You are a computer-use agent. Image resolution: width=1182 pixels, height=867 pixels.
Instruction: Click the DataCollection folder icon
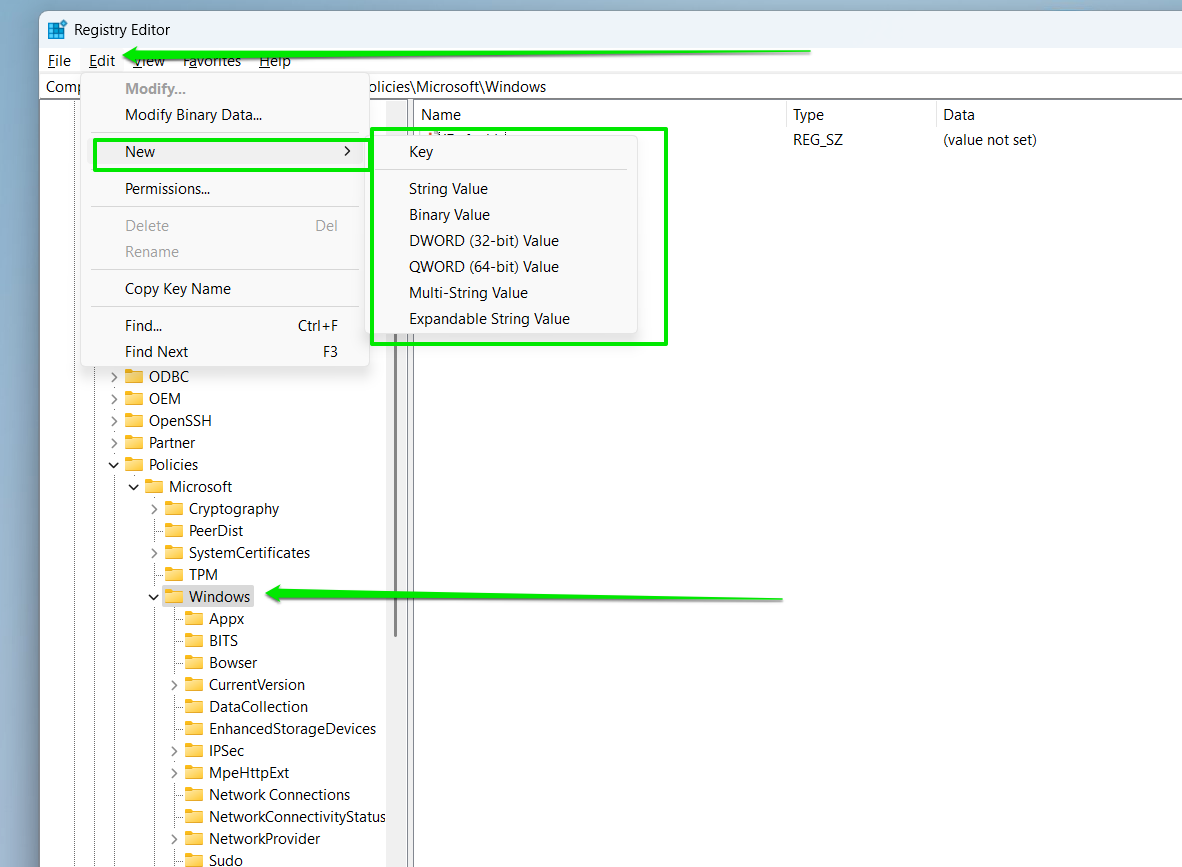click(194, 706)
